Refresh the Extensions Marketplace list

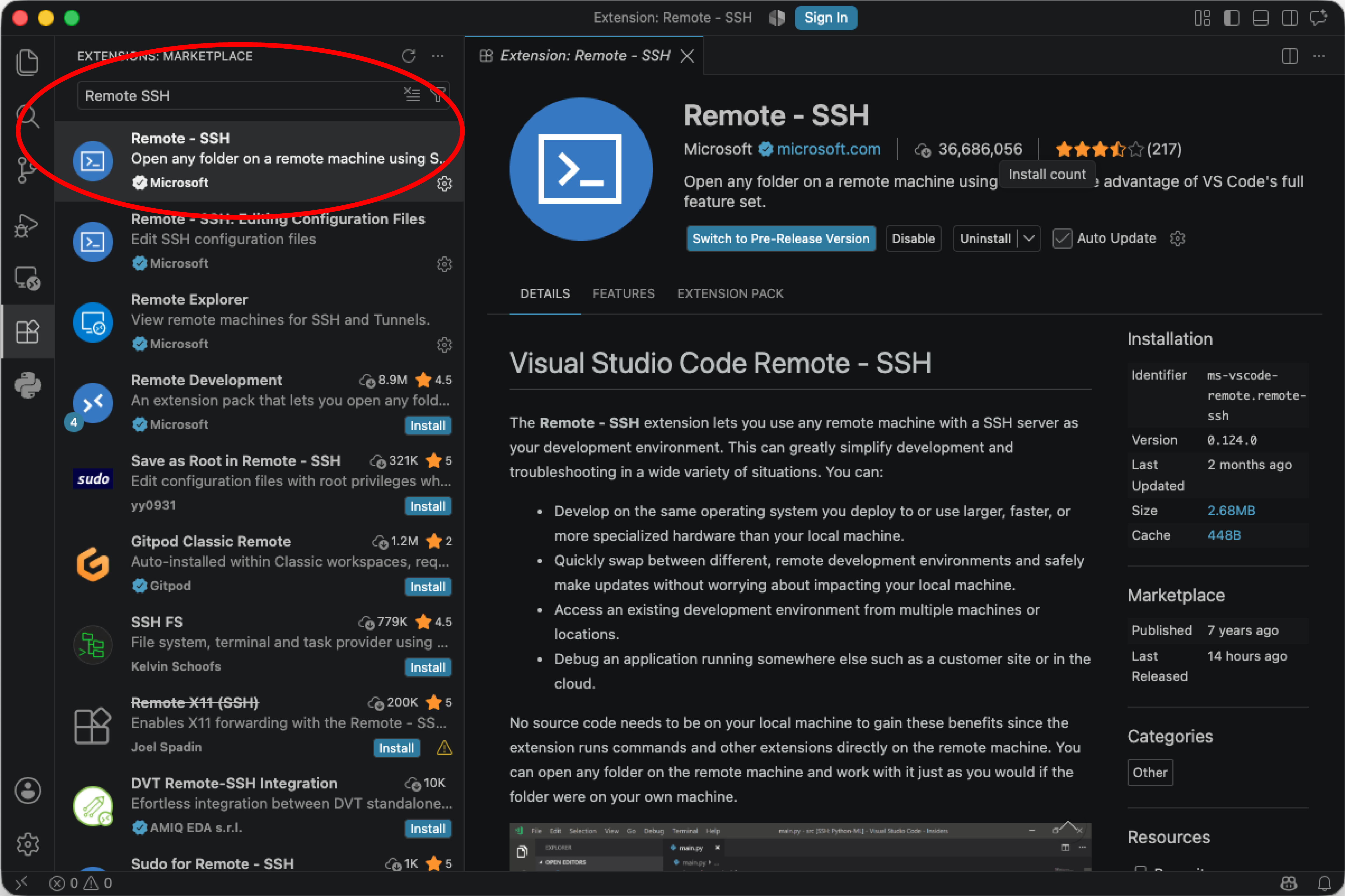tap(408, 56)
